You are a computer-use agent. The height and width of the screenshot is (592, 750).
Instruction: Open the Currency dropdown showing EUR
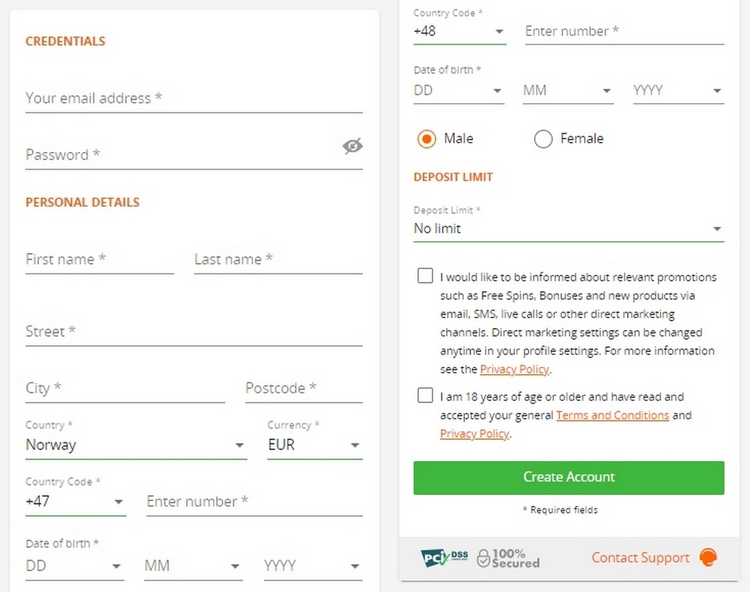[314, 445]
